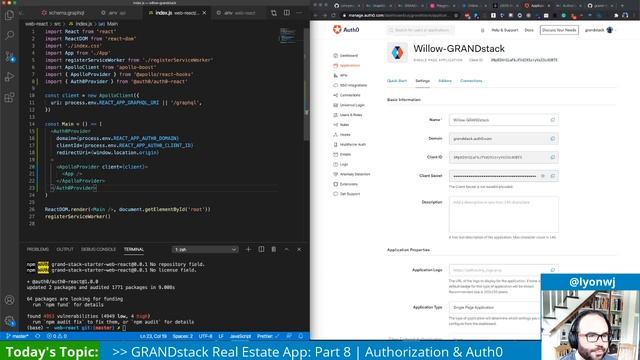Change encoding via 'UTF-8' status item
The image size is (640, 360).
click(x=205, y=336)
